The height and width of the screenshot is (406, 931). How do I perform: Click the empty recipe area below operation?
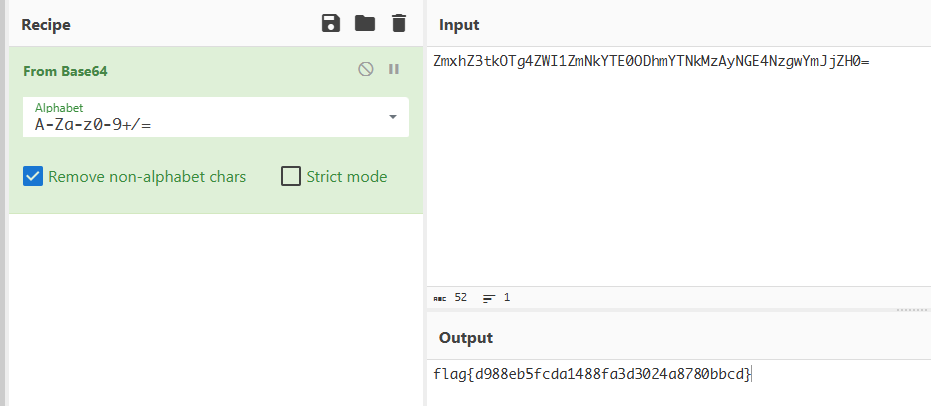(215, 310)
